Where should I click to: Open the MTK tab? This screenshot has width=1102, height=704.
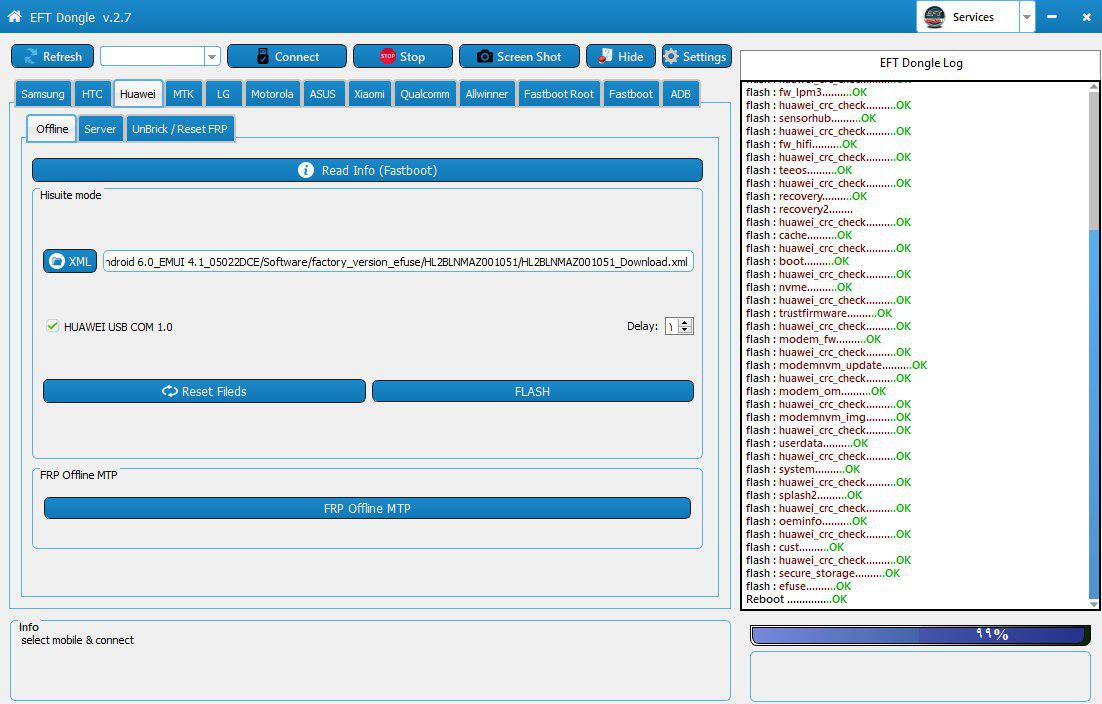[183, 94]
